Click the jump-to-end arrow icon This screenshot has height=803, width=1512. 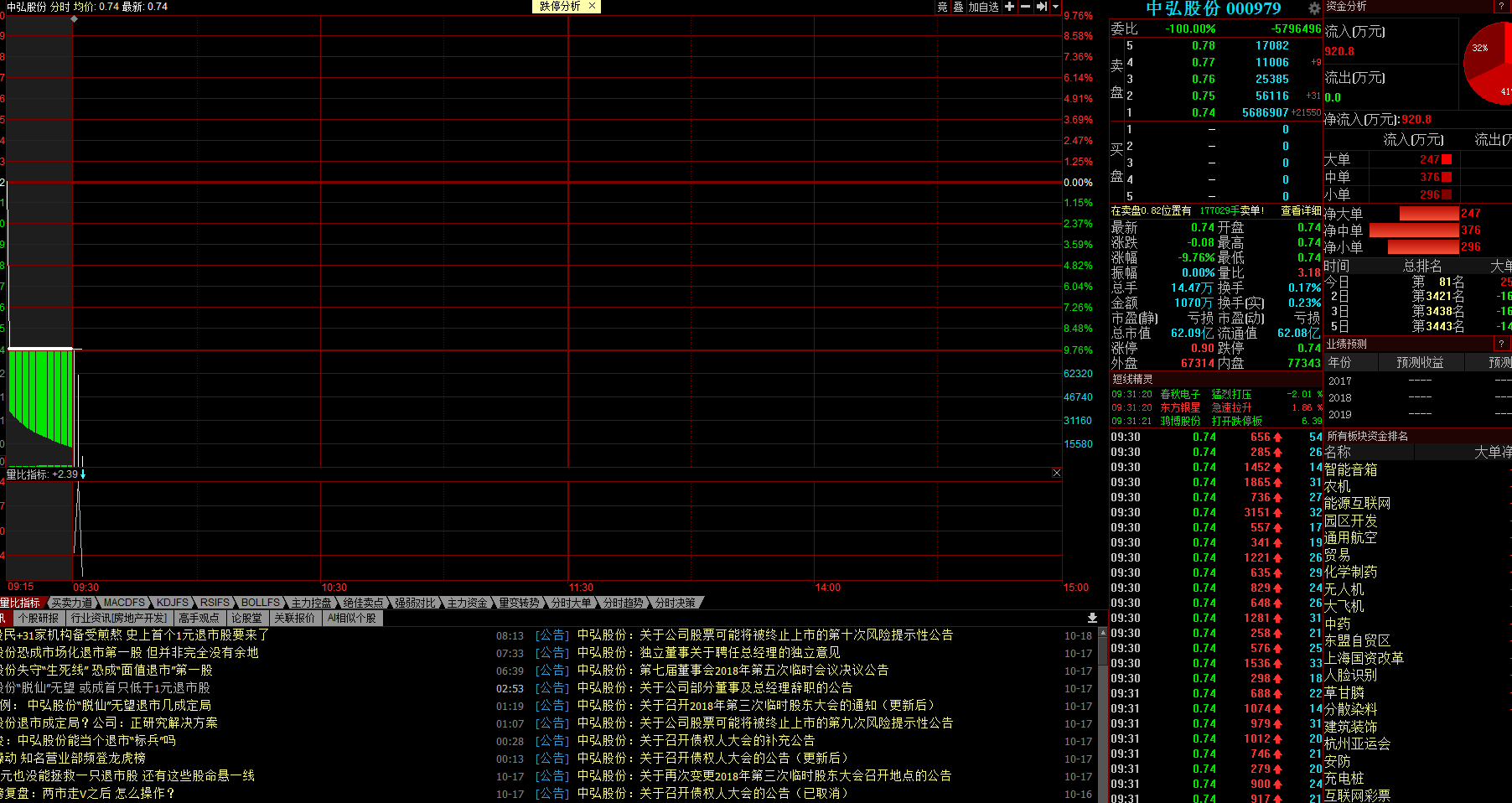1041,7
